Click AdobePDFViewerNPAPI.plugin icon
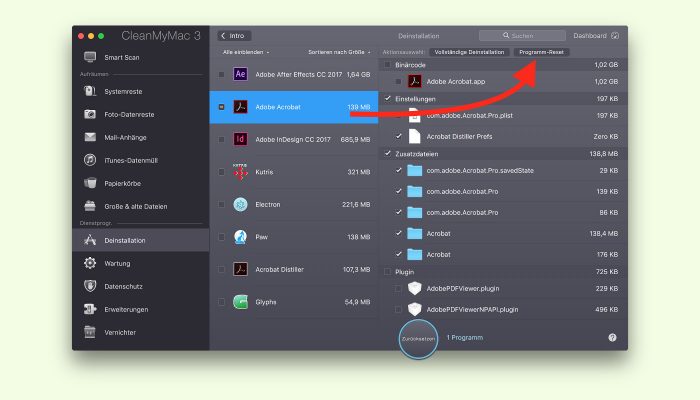Screen dimensions: 700x400 (414, 309)
